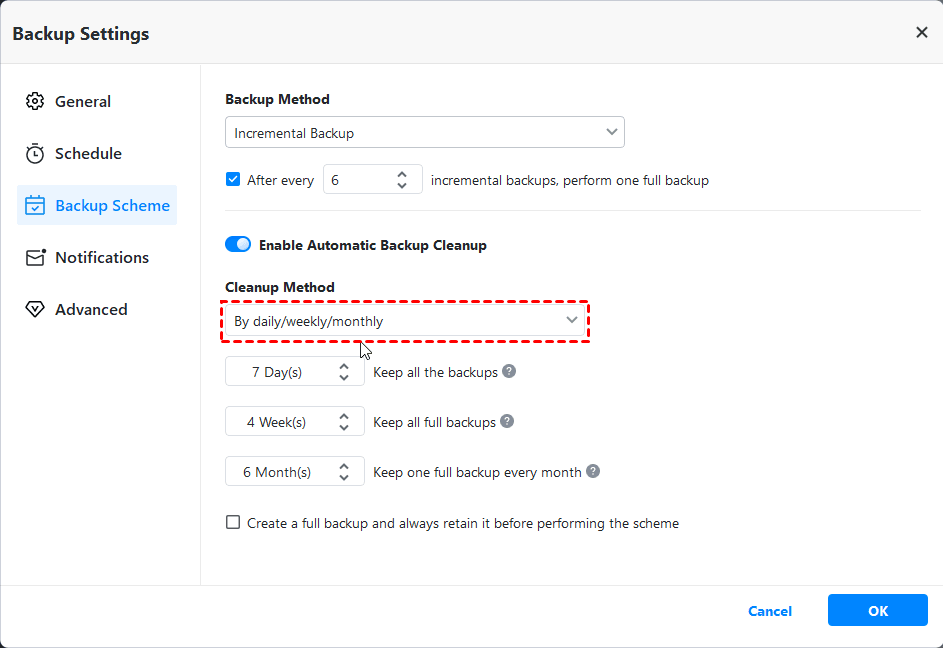This screenshot has height=648, width=943.
Task: Disable Enable Automatic Backup Cleanup
Action: pyautogui.click(x=238, y=244)
